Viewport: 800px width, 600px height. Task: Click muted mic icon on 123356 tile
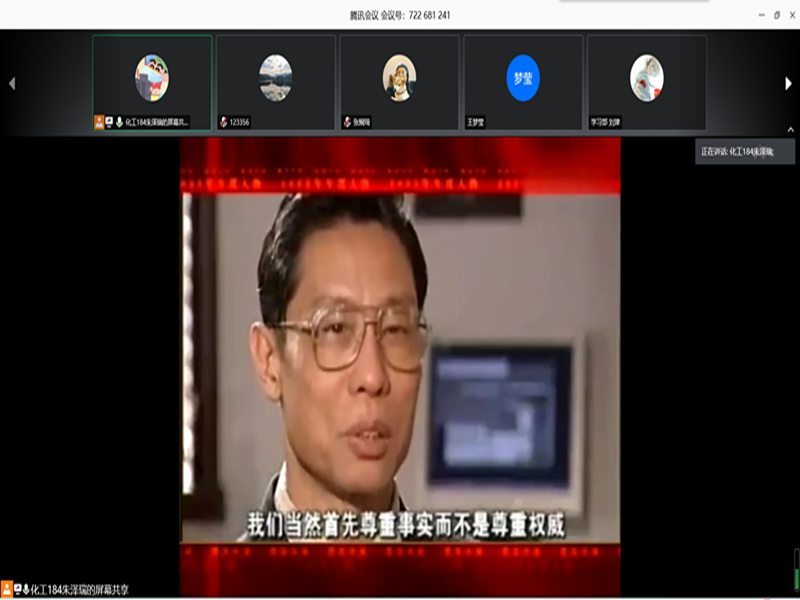point(224,122)
